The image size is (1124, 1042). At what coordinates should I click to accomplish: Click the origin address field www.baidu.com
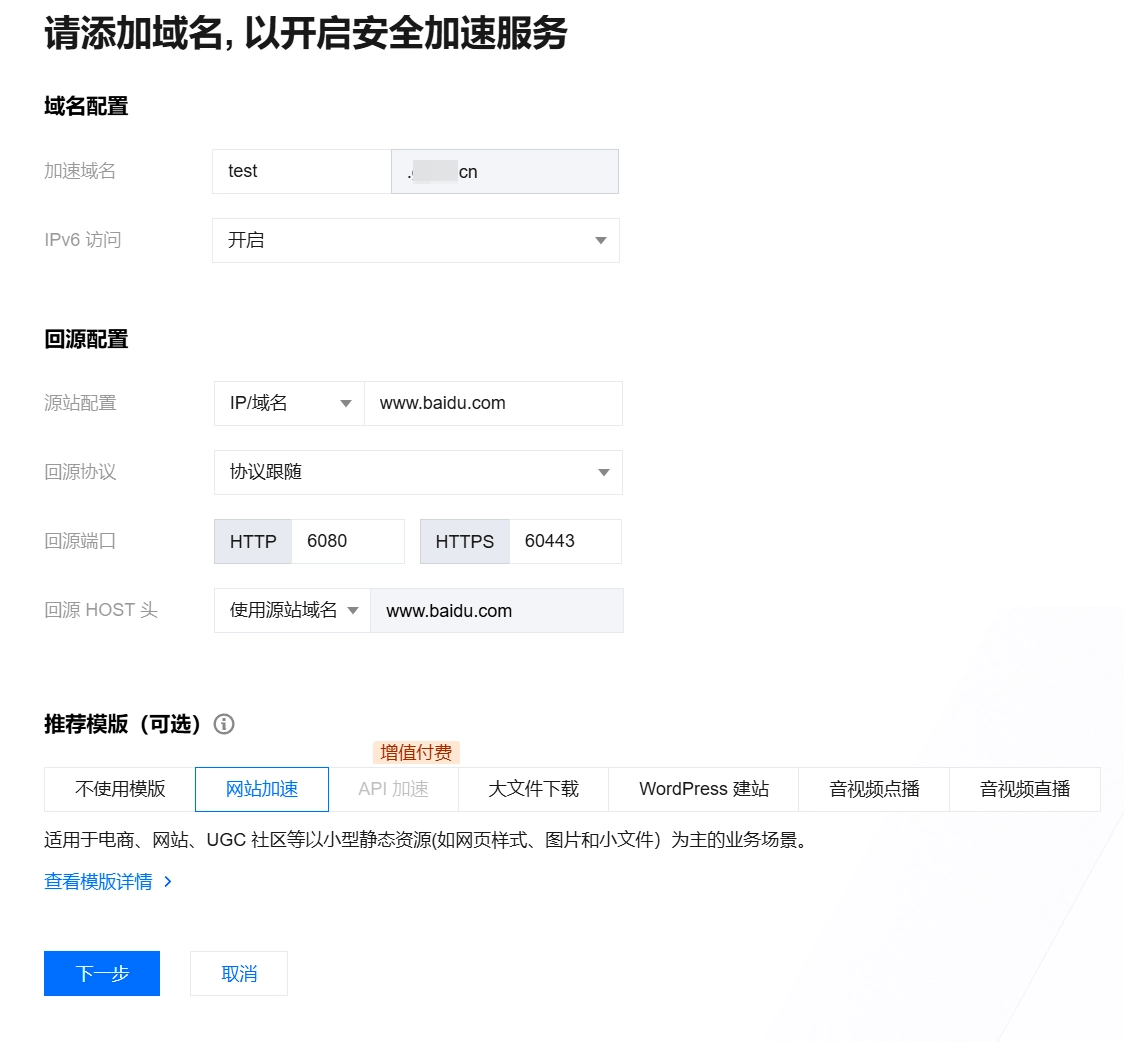(x=493, y=403)
